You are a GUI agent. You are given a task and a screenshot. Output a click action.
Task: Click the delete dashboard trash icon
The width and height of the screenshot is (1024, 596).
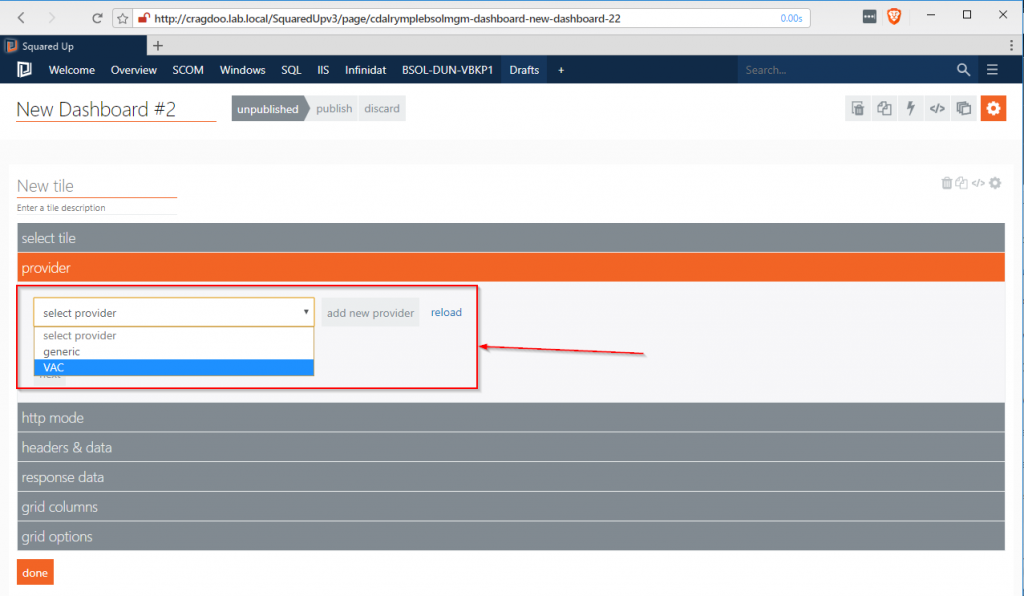pos(857,109)
